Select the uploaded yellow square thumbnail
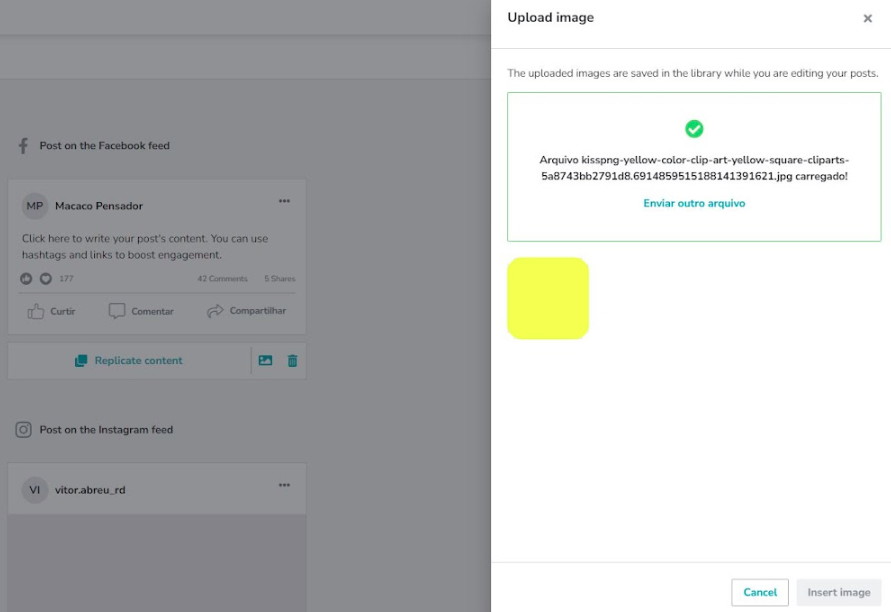The image size is (891, 612). 548,298
